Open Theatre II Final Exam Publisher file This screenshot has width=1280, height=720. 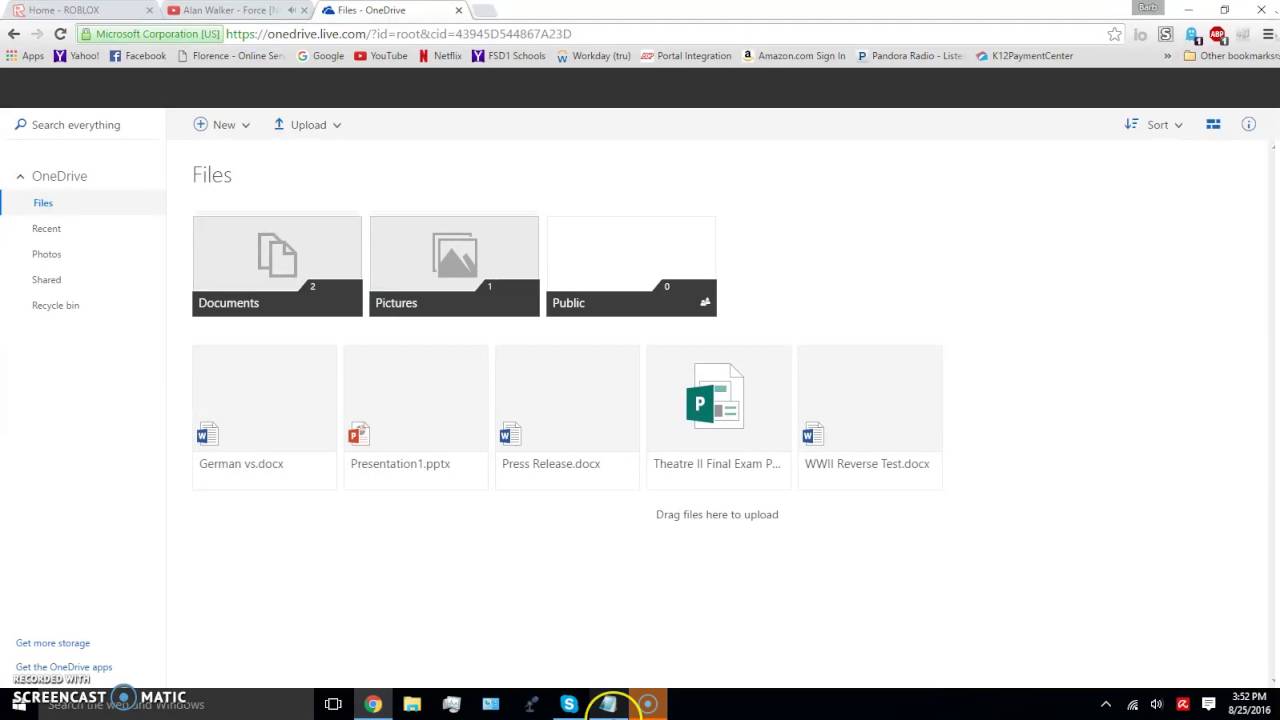718,417
